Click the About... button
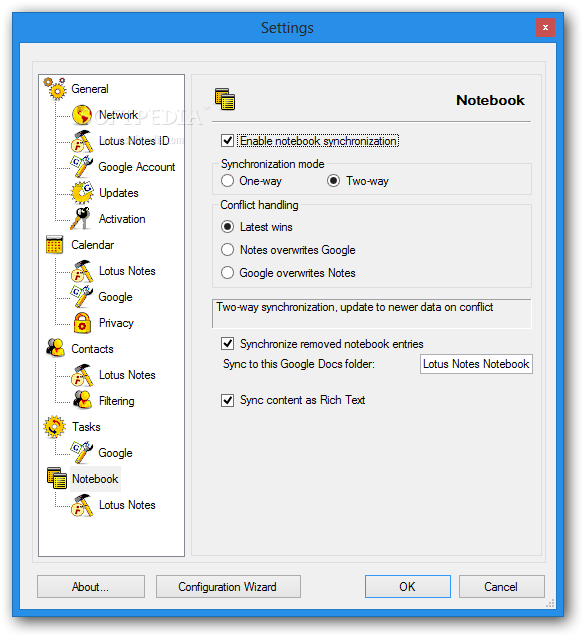Screen dimensions: 584x637 click(x=91, y=586)
